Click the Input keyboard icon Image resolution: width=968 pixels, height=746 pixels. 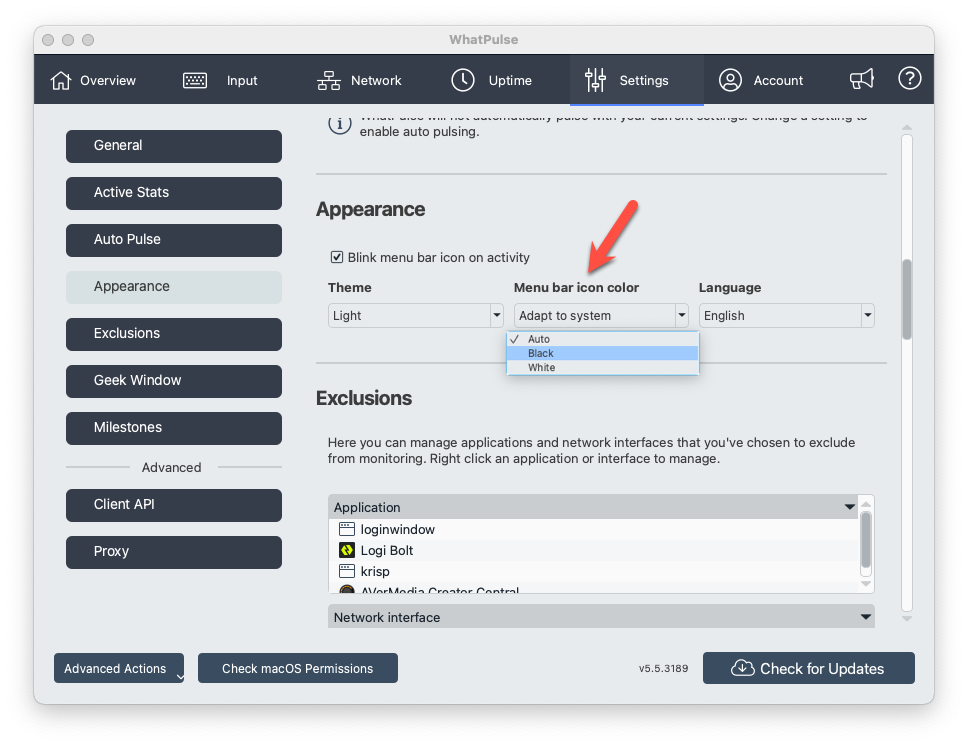click(x=195, y=80)
